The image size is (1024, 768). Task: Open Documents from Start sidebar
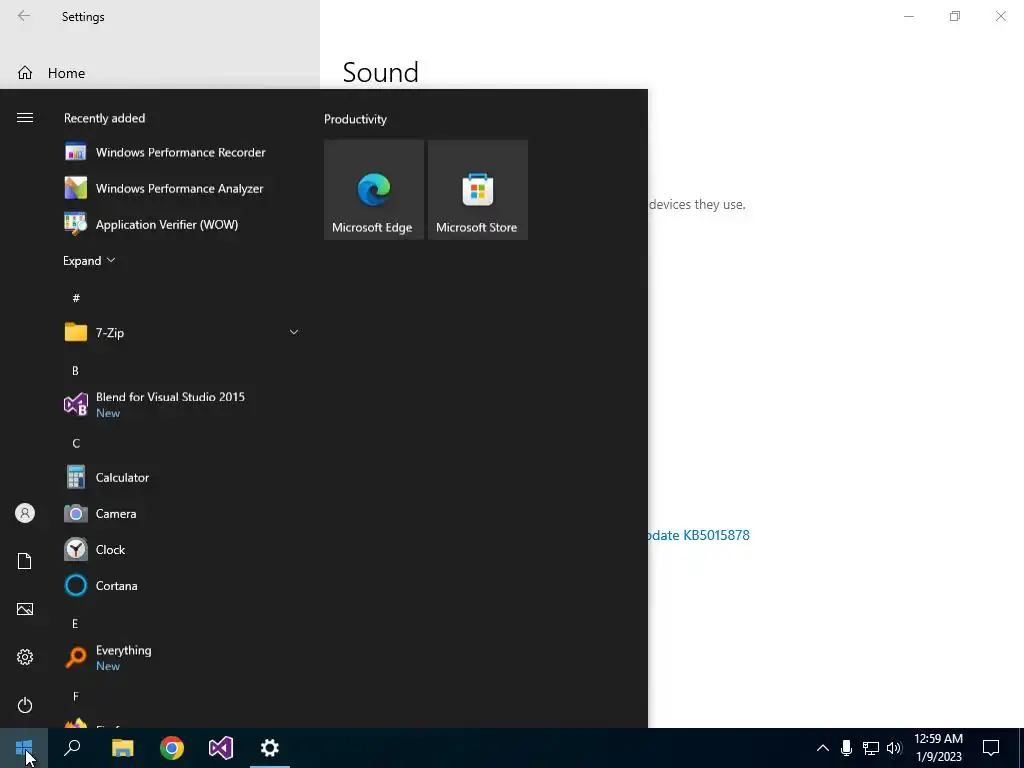[x=25, y=561]
